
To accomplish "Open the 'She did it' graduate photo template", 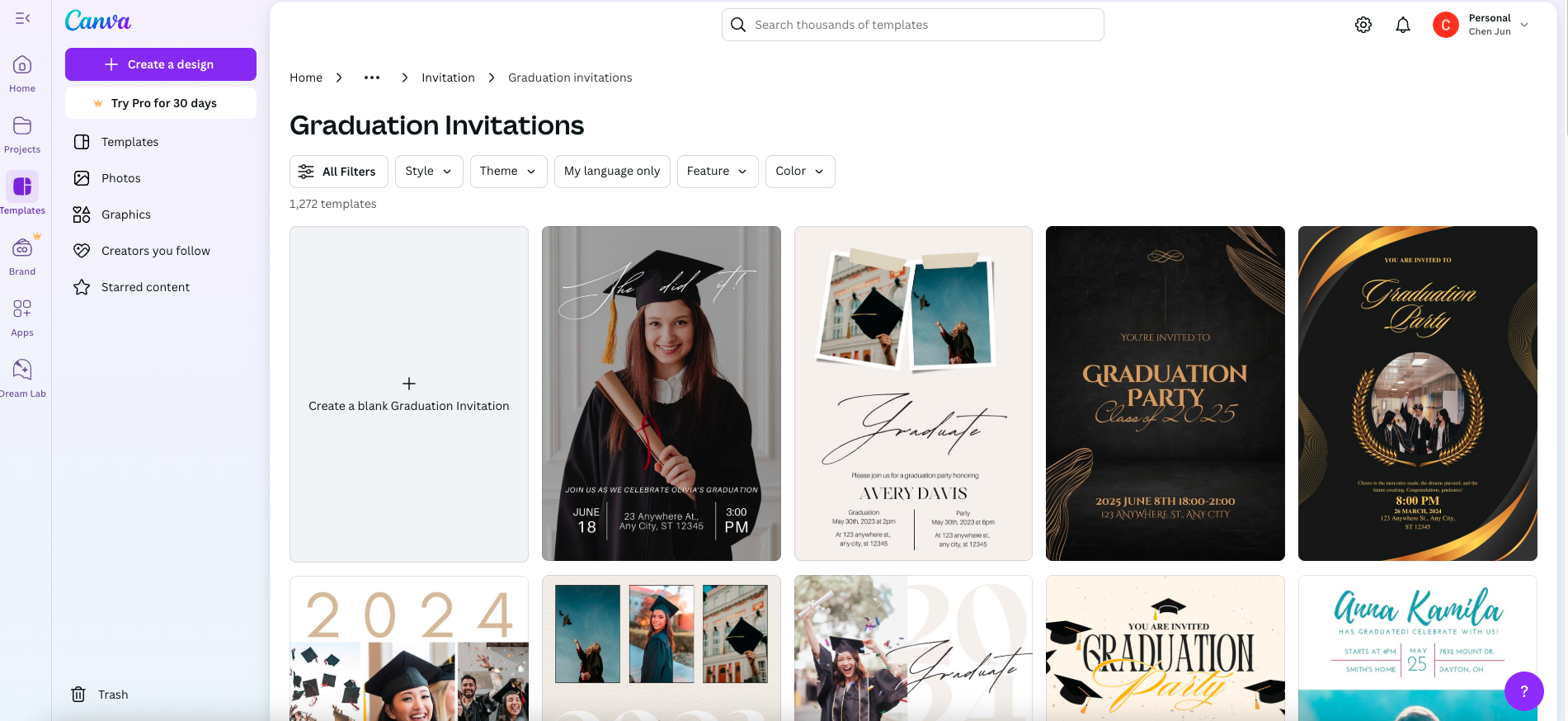I will coord(662,393).
